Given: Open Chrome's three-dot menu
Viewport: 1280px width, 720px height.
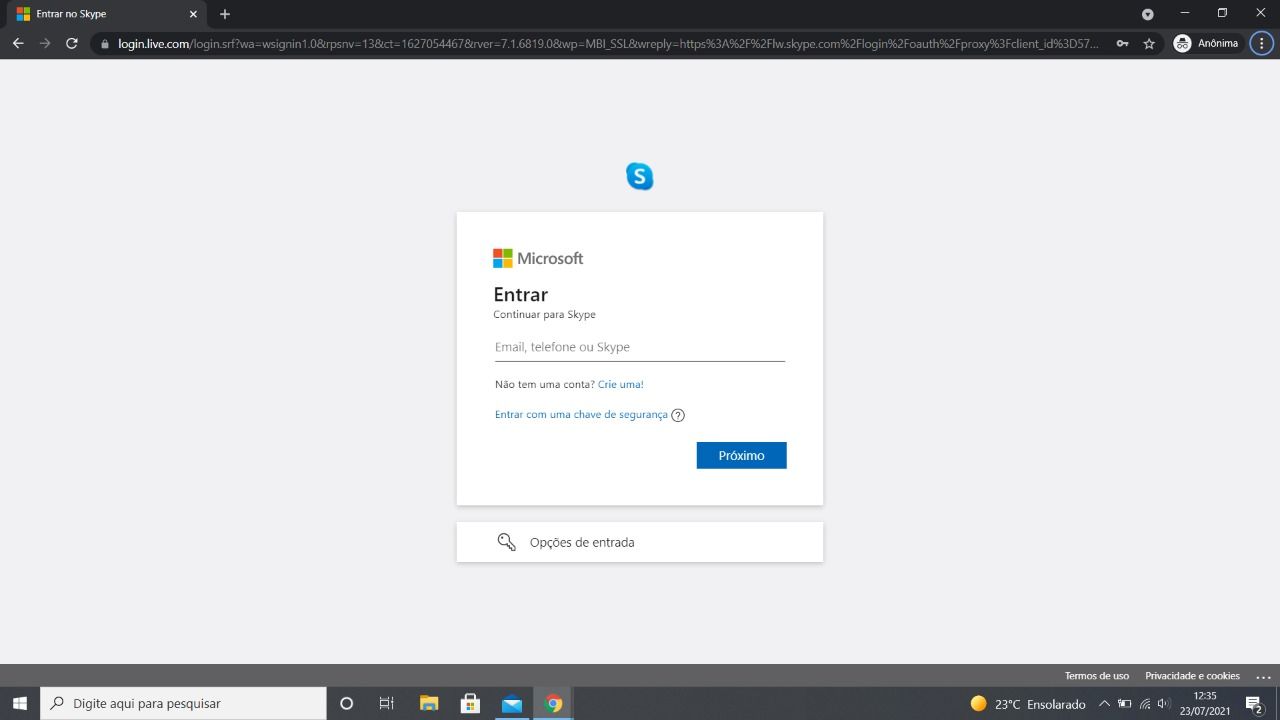Looking at the screenshot, I should [1262, 43].
